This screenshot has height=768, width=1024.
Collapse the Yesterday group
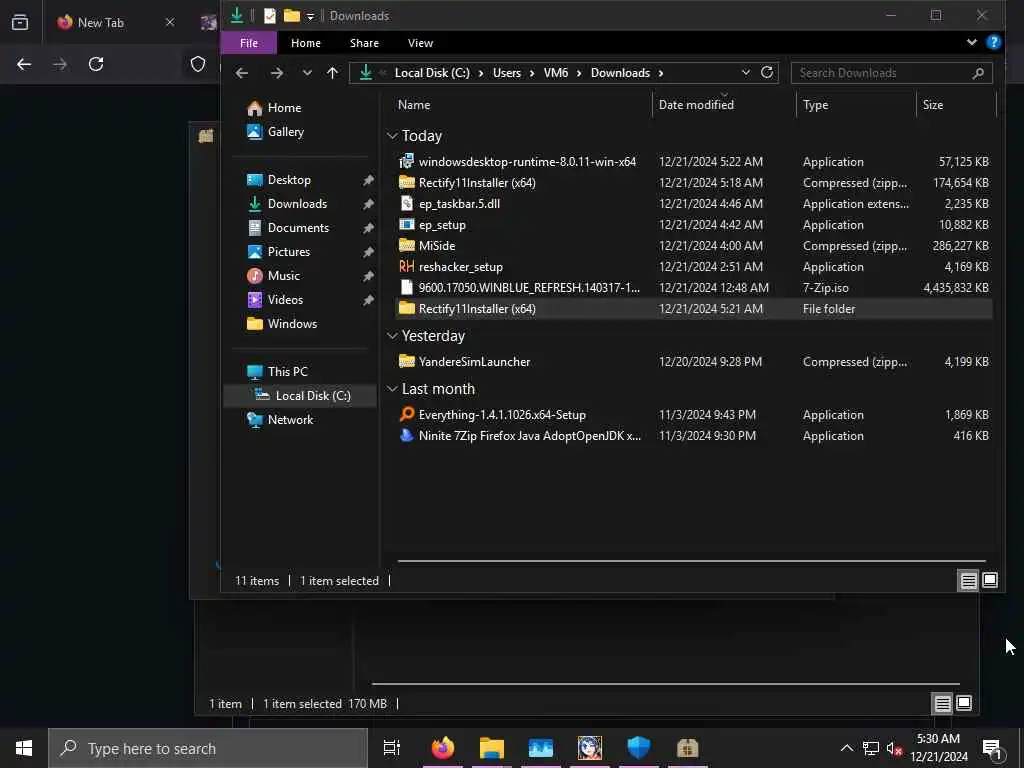pos(392,336)
